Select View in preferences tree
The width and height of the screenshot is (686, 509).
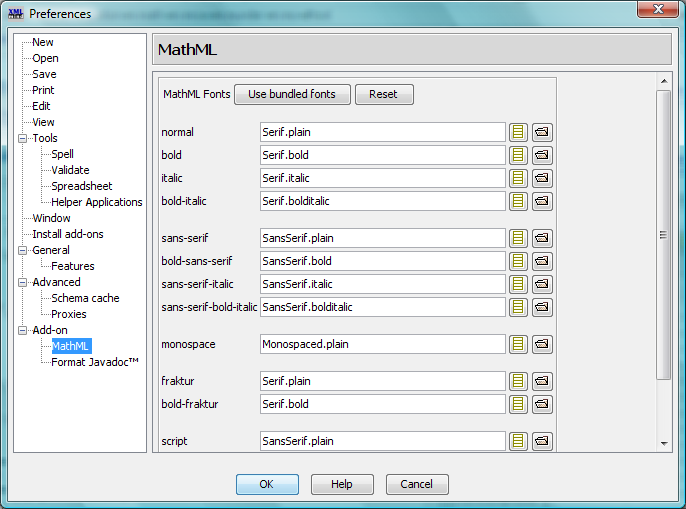pyautogui.click(x=43, y=122)
